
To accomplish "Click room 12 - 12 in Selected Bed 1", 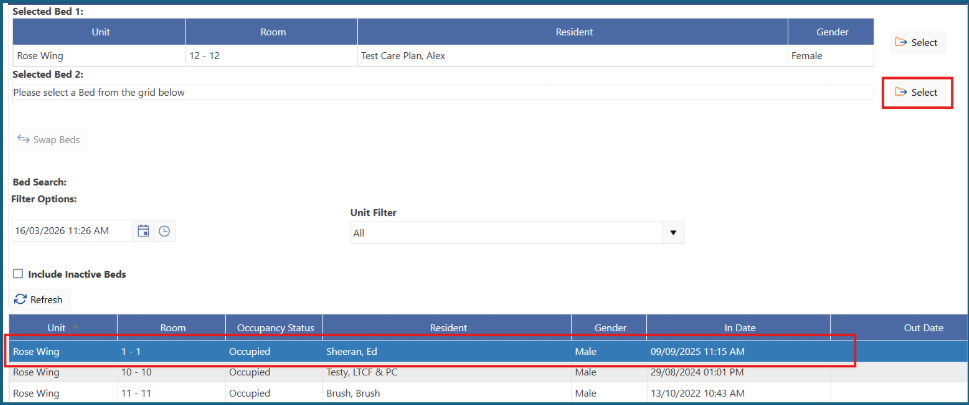I will [x=271, y=56].
